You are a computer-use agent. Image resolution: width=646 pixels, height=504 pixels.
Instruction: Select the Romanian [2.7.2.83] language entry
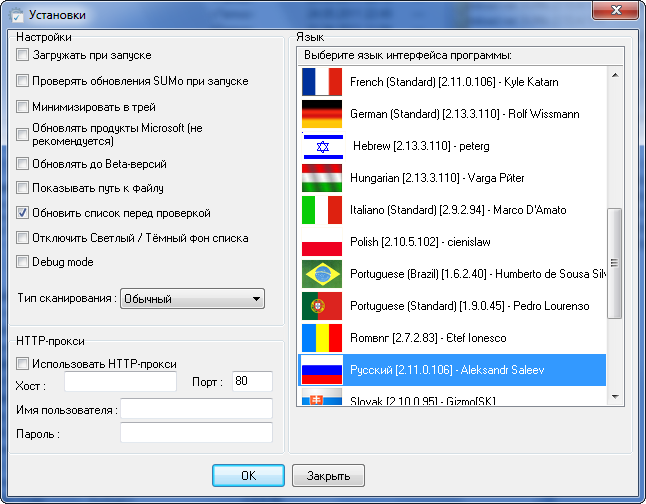pyautogui.click(x=452, y=338)
